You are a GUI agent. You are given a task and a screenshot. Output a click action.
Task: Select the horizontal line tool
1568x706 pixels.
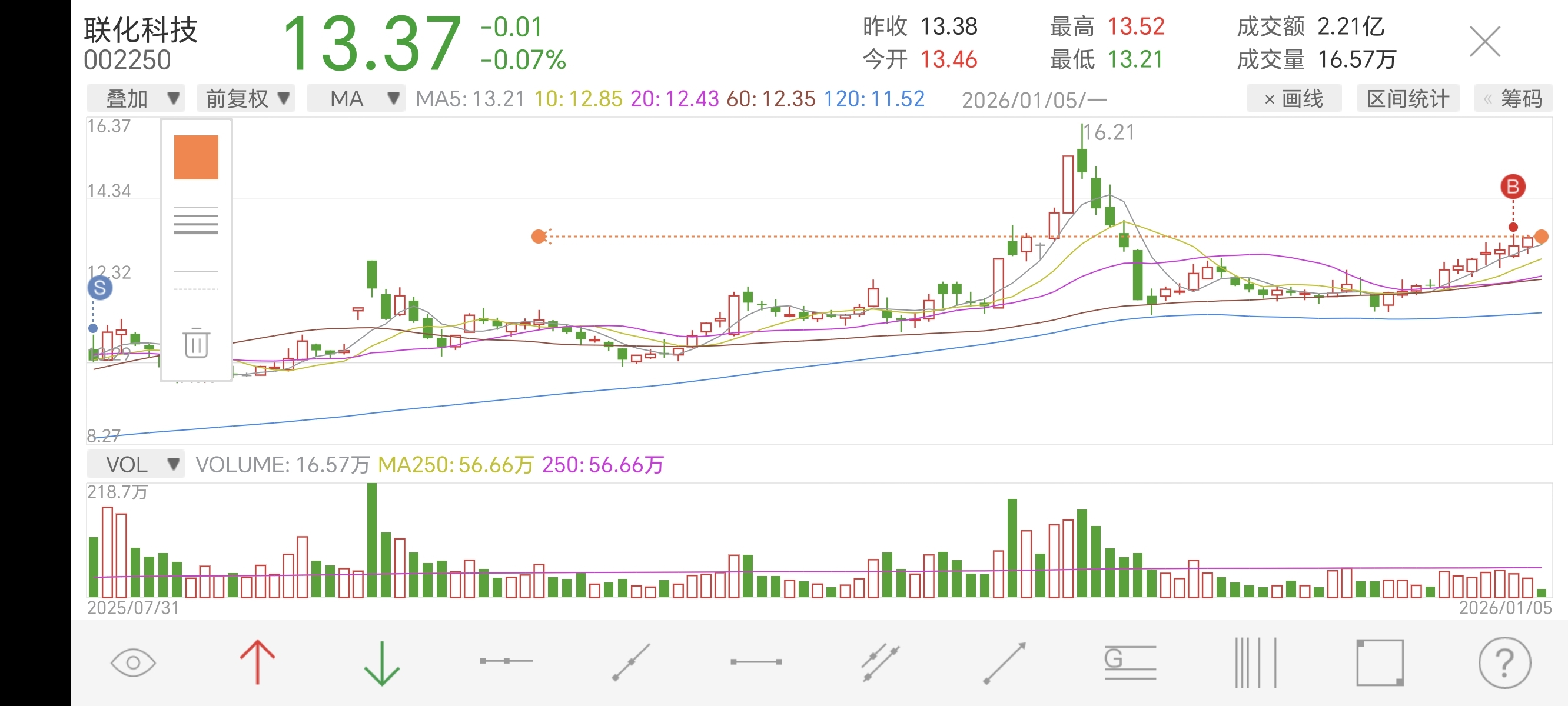click(x=506, y=661)
